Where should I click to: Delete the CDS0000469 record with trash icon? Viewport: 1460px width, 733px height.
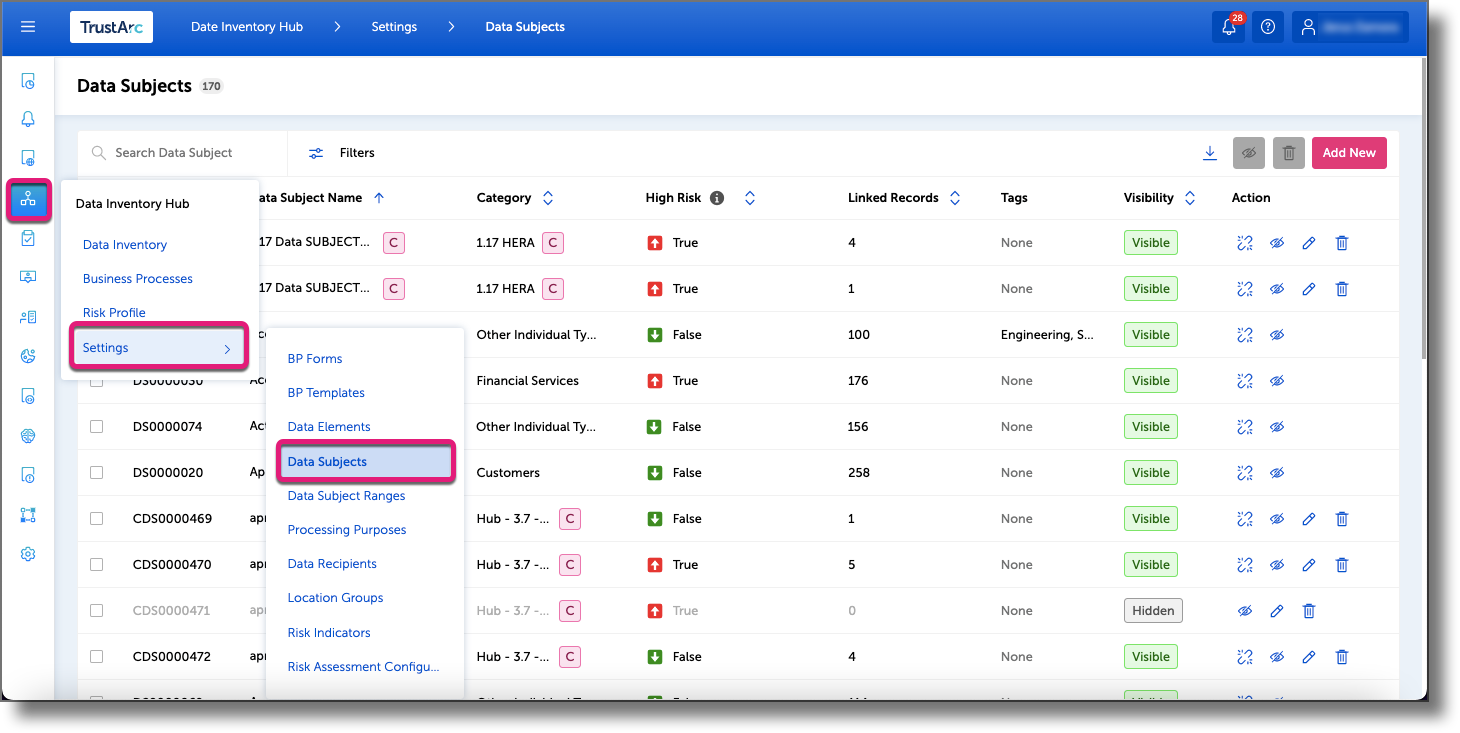point(1341,518)
